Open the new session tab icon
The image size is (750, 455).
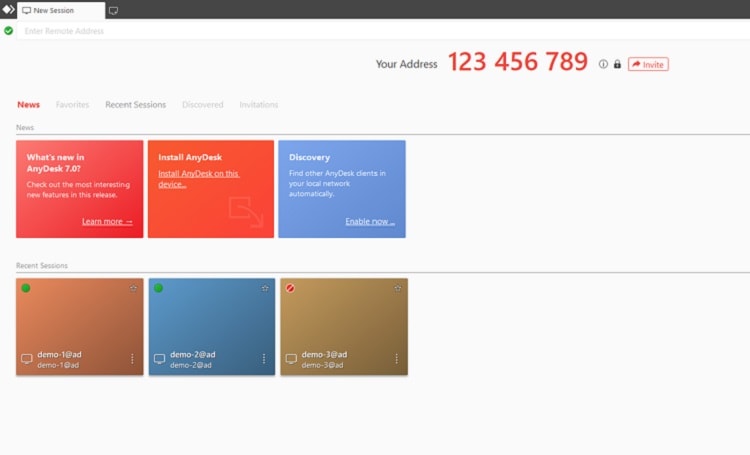pos(113,11)
